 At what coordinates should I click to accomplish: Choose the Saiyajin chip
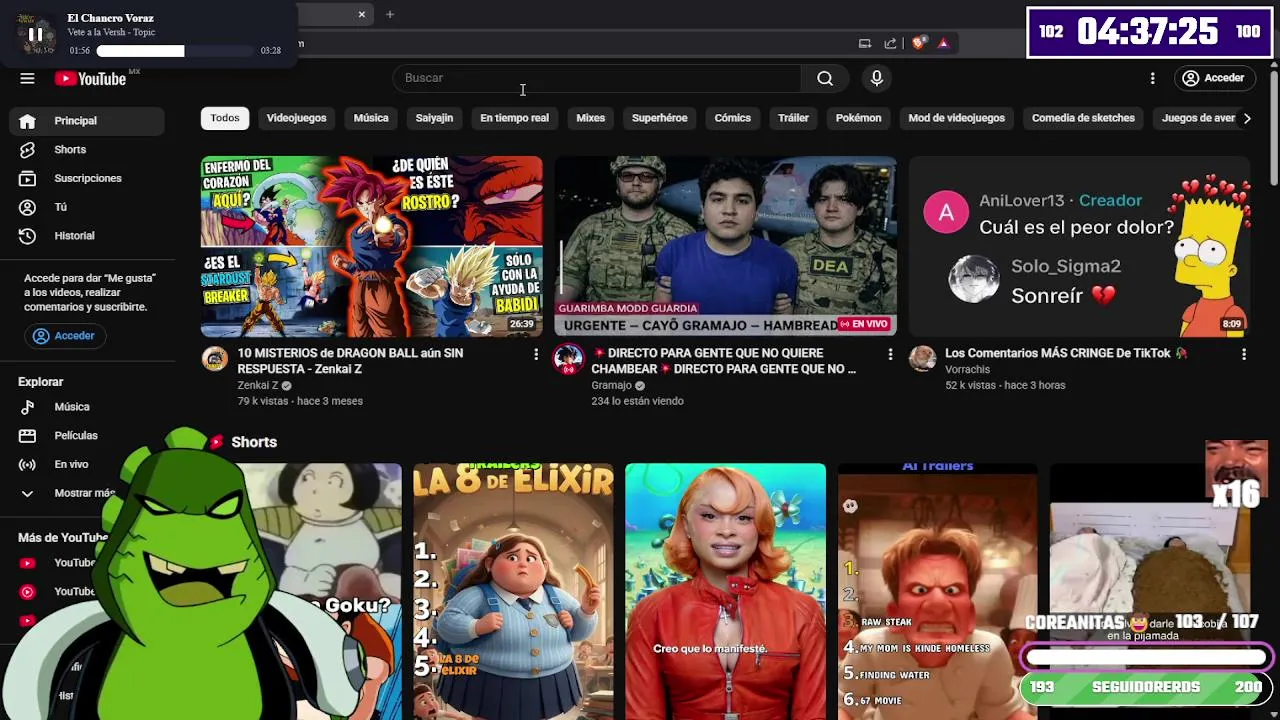pyautogui.click(x=434, y=118)
